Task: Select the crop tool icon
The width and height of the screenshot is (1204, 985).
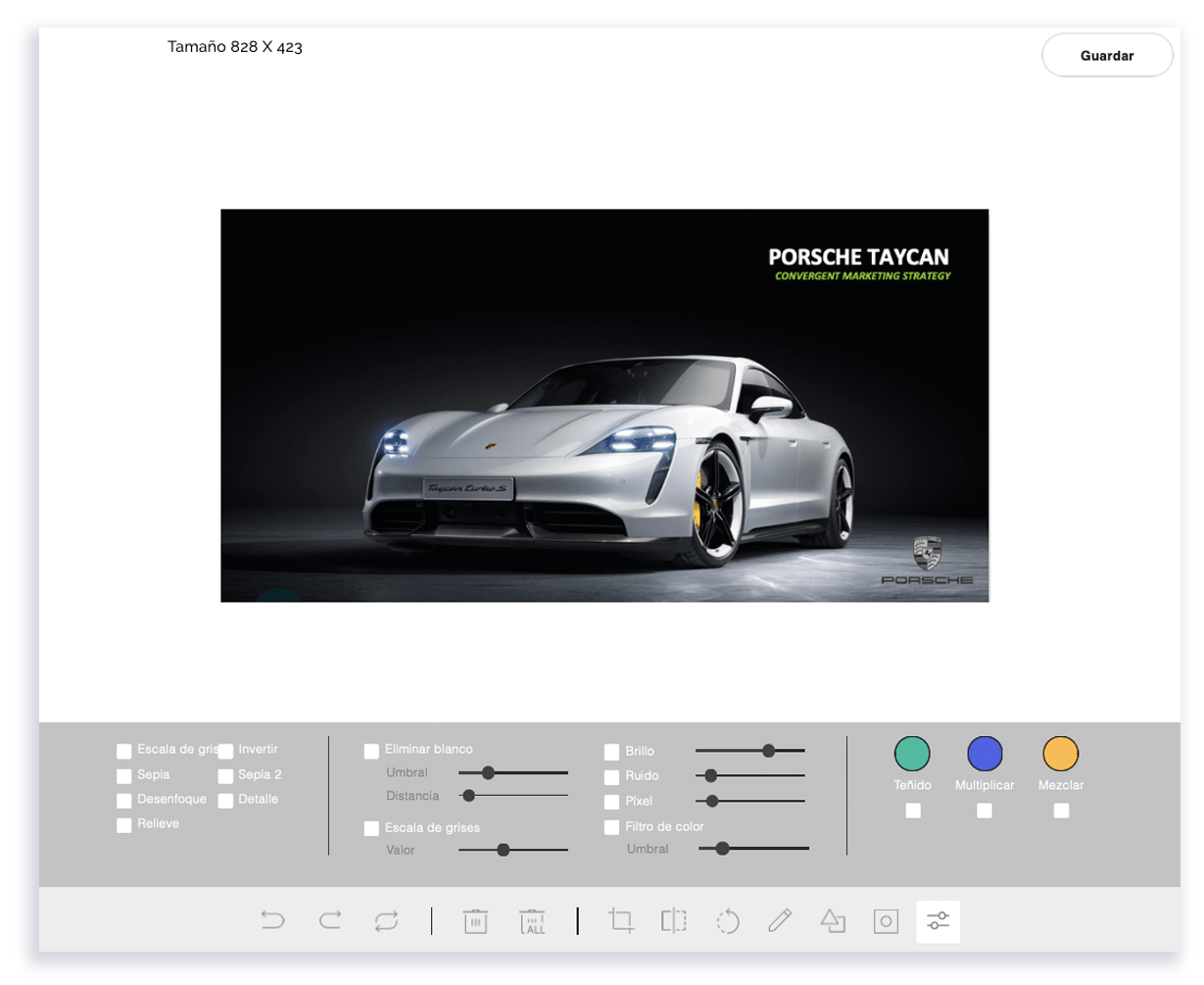Action: pyautogui.click(x=620, y=920)
